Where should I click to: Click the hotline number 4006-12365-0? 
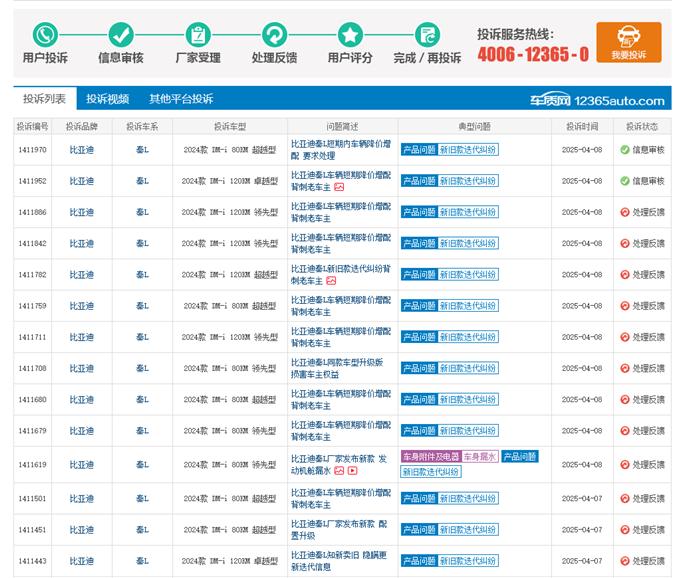533,54
